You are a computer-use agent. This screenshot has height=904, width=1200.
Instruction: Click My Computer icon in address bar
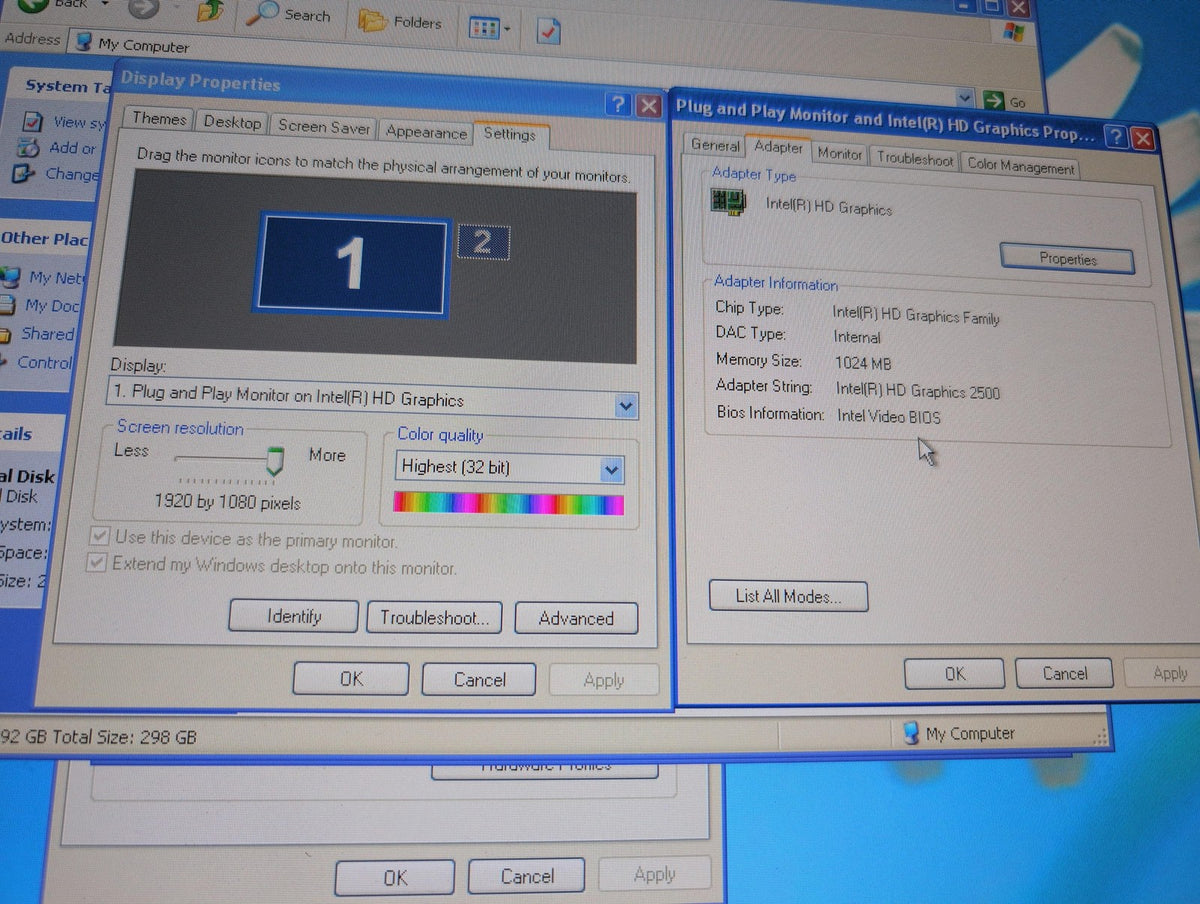point(82,44)
